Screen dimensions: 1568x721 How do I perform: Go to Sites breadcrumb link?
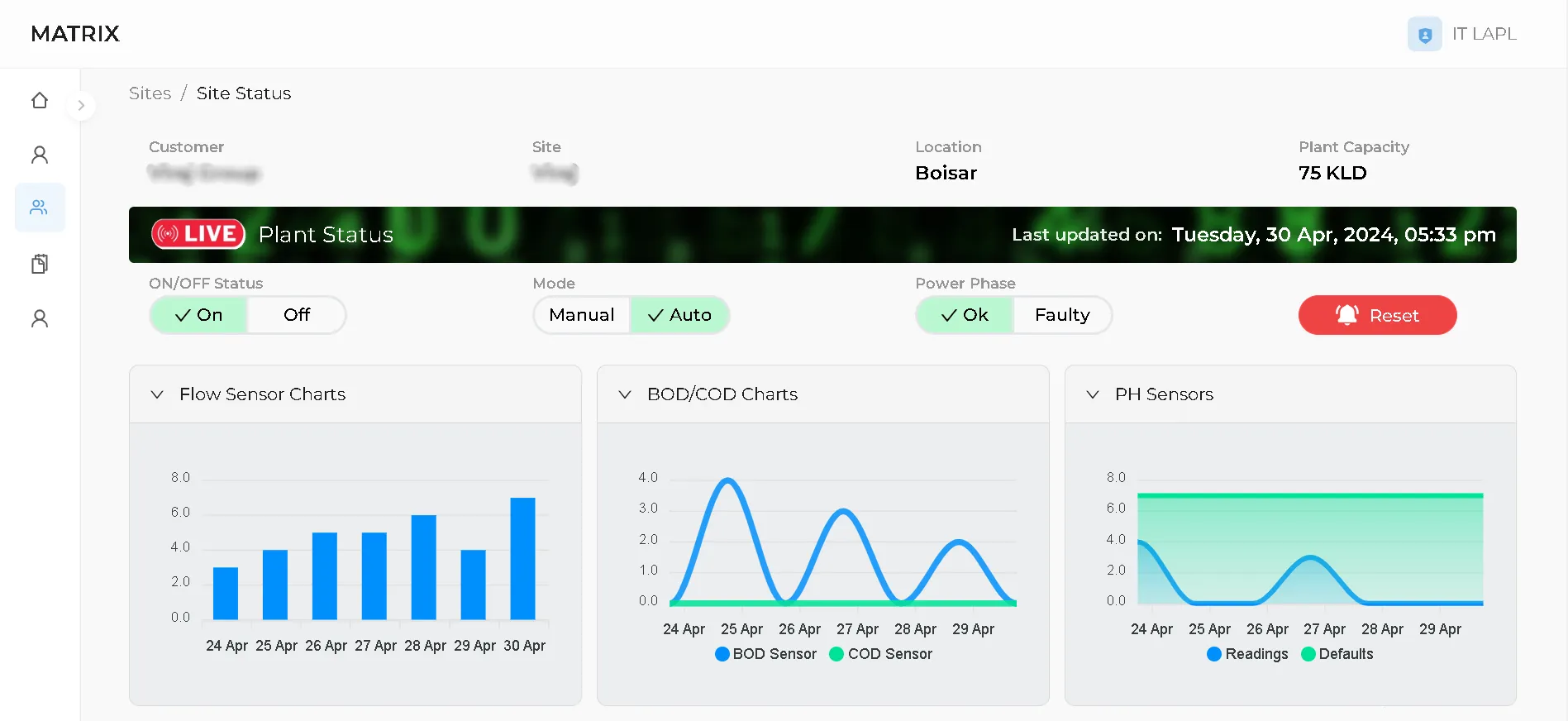[x=150, y=93]
